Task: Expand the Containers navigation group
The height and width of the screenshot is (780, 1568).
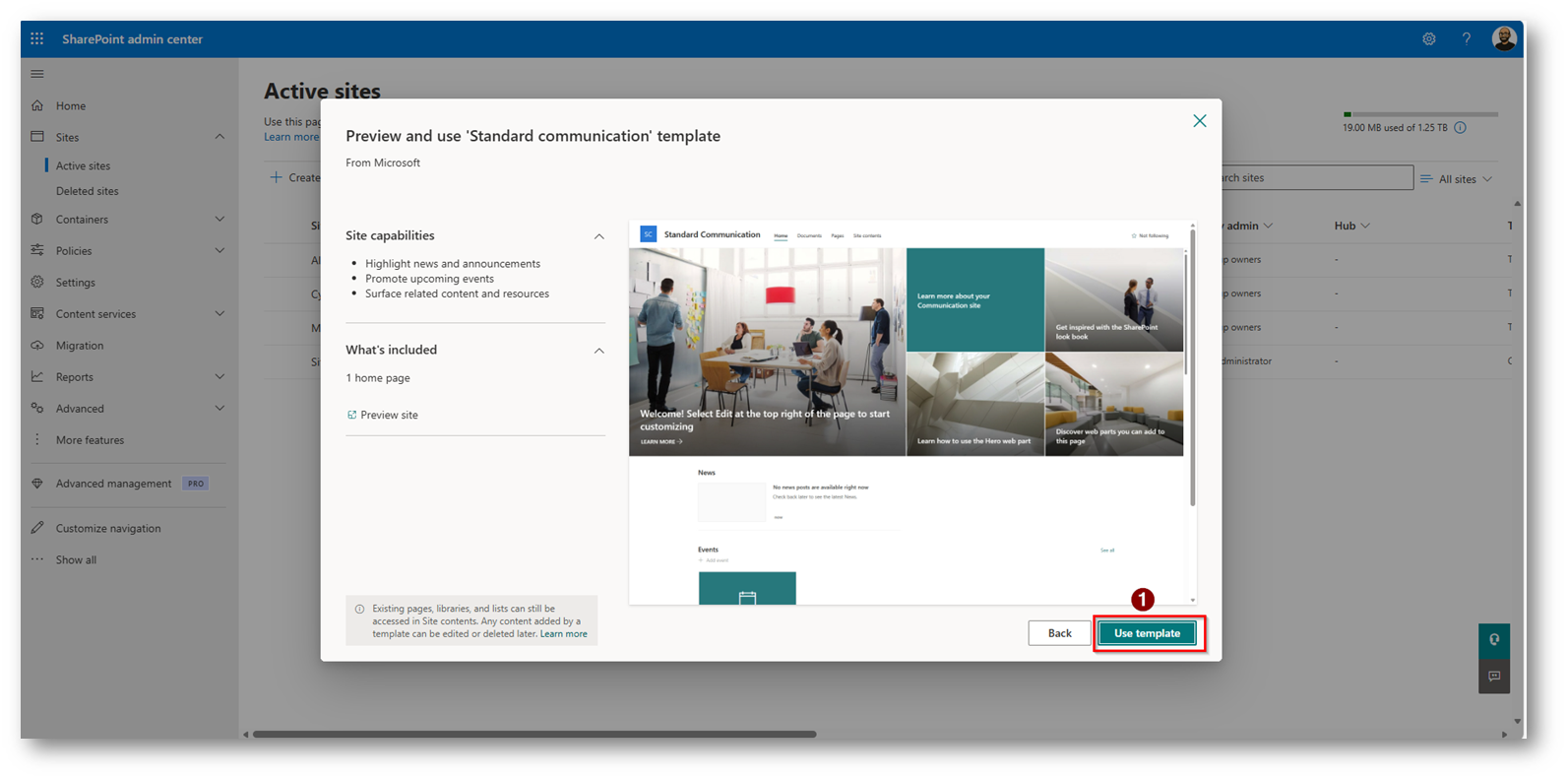Action: 220,219
